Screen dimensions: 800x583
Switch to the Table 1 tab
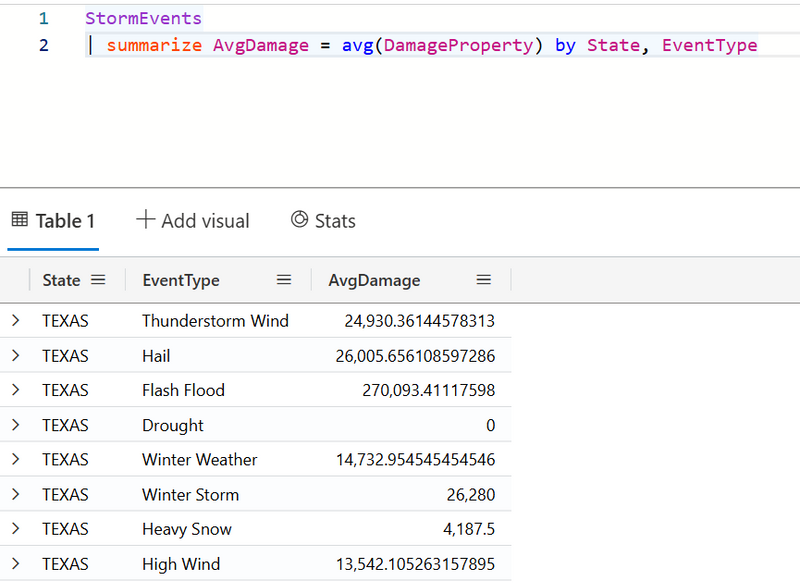tap(53, 221)
